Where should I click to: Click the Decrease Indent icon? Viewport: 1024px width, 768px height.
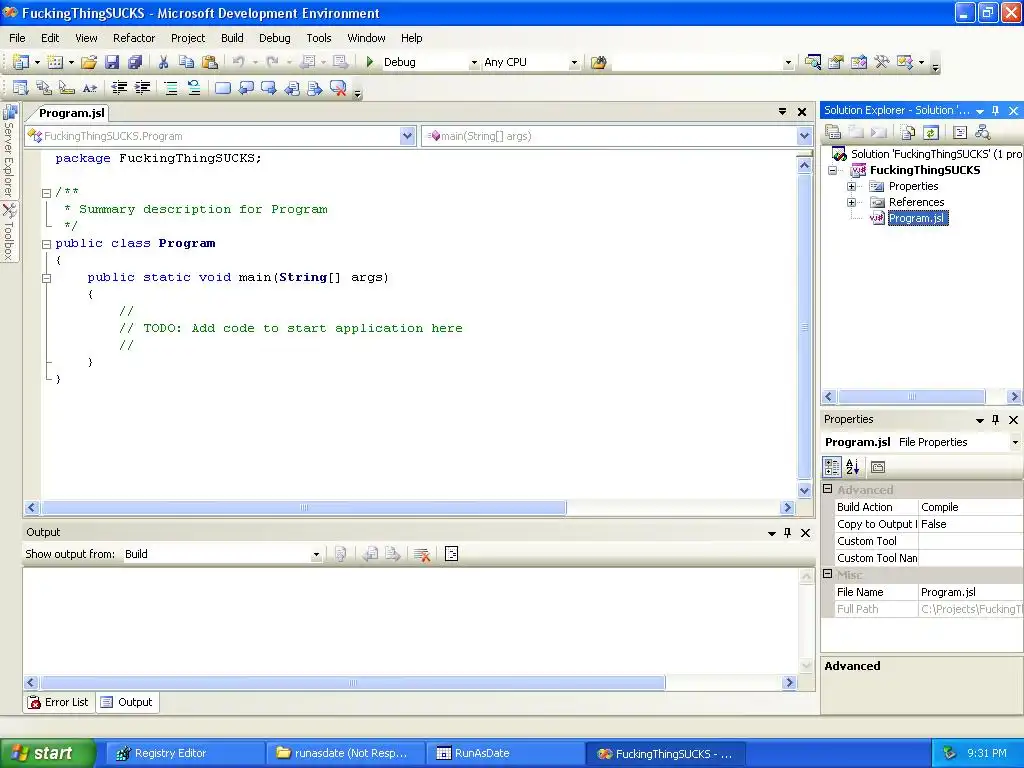pos(119,88)
